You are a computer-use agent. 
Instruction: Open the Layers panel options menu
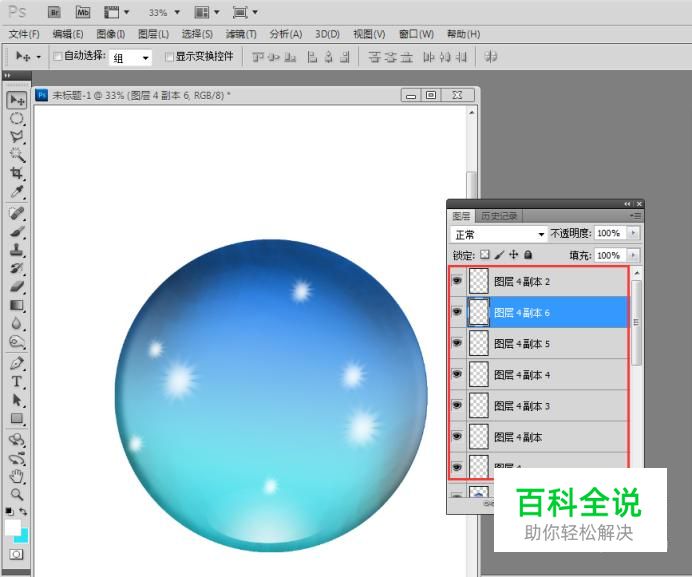pyautogui.click(x=635, y=215)
